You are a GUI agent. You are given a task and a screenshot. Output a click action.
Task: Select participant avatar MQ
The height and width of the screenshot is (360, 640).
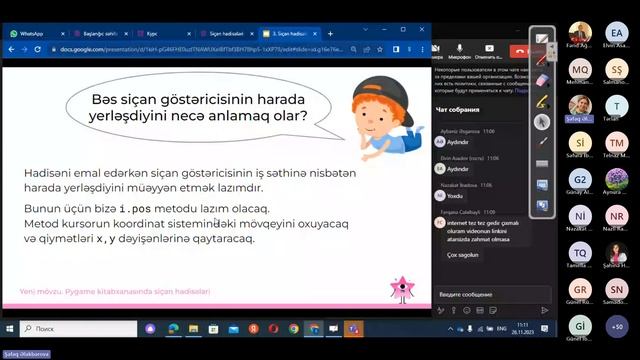click(x=580, y=70)
